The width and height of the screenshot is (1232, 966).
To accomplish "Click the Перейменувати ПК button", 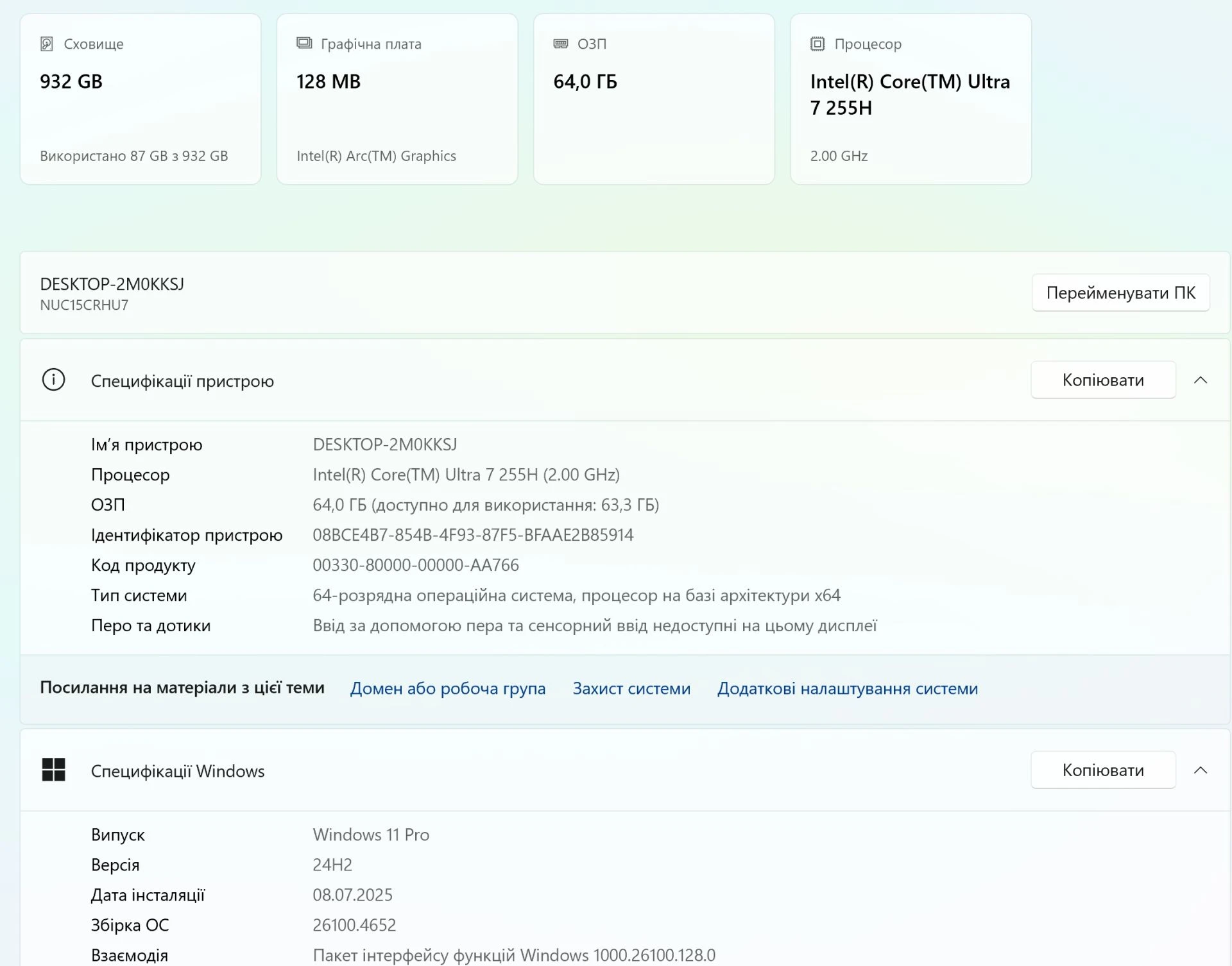I will tap(1120, 292).
